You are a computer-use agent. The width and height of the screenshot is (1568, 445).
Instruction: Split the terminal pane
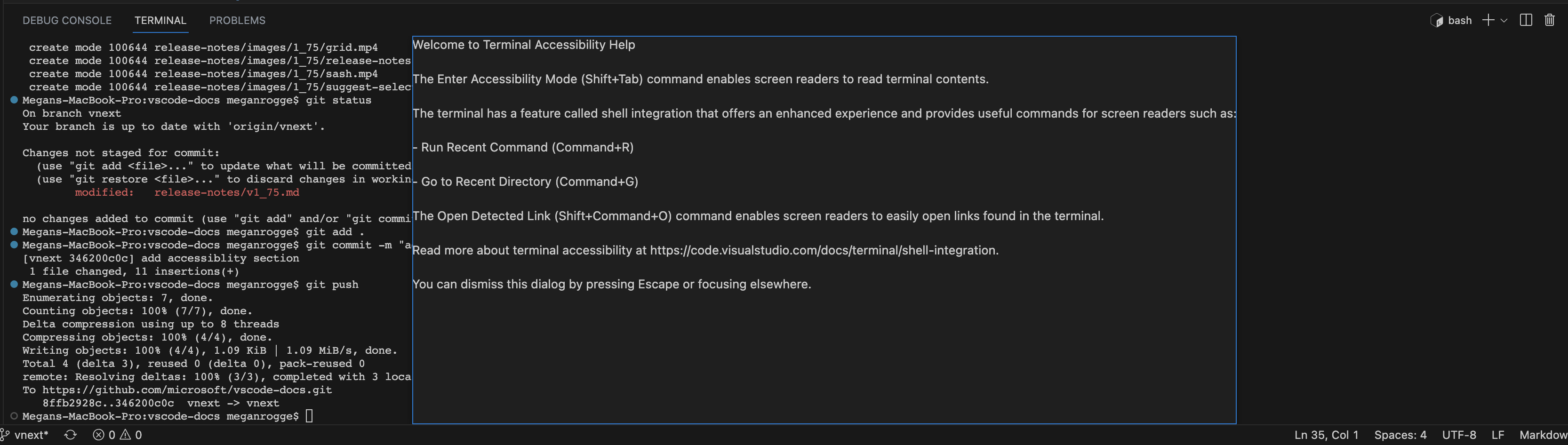pyautogui.click(x=1525, y=20)
